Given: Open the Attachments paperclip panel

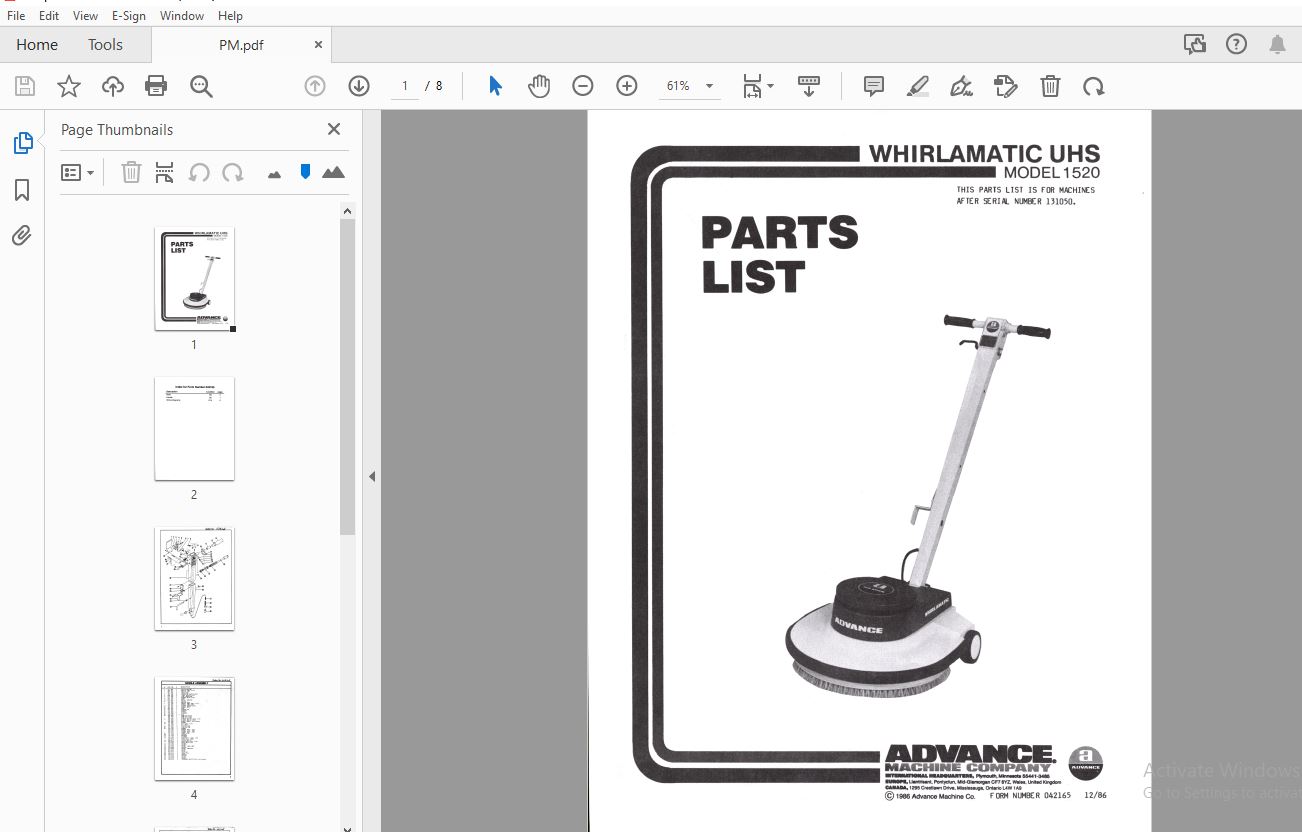Looking at the screenshot, I should (22, 236).
